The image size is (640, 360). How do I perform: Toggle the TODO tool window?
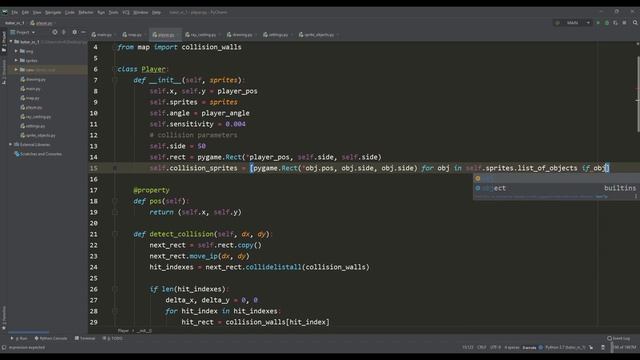click(x=113, y=338)
